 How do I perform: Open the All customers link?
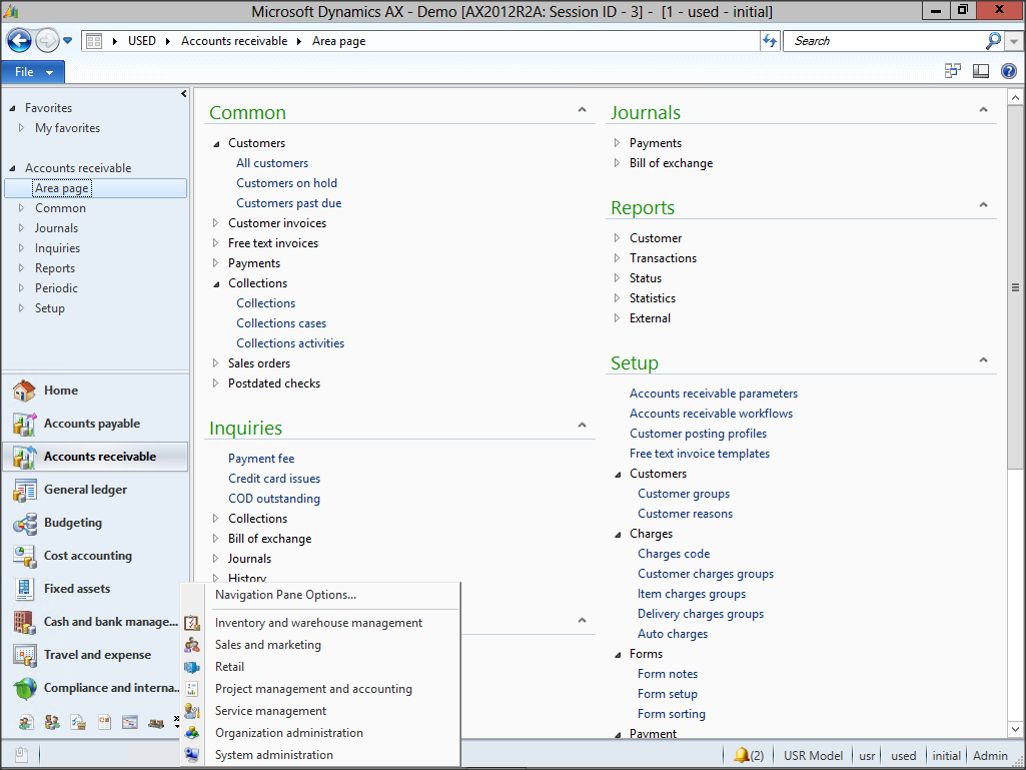pos(272,163)
